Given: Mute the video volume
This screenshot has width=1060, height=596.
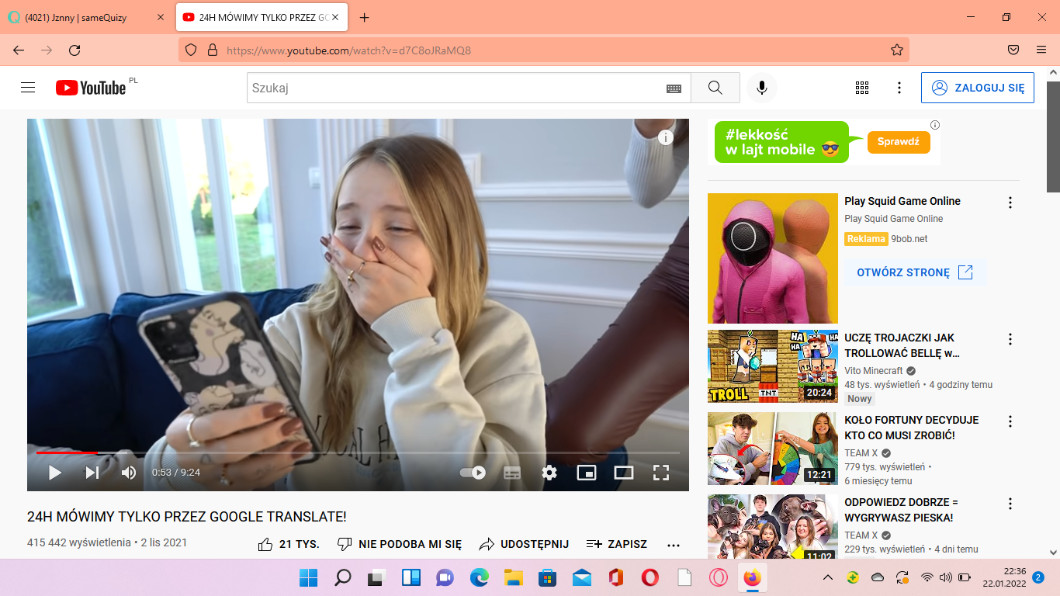Looking at the screenshot, I should coord(129,473).
